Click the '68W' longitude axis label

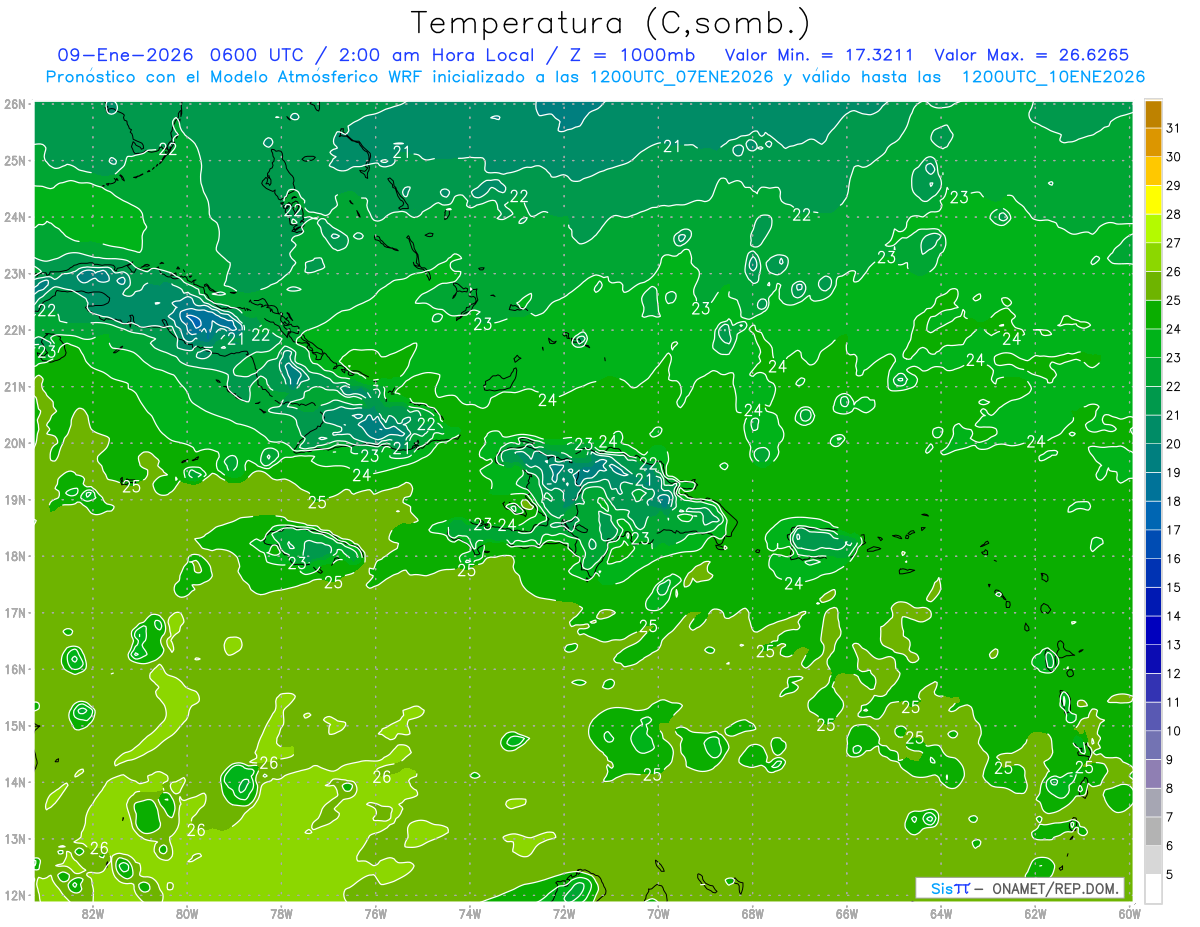[753, 913]
